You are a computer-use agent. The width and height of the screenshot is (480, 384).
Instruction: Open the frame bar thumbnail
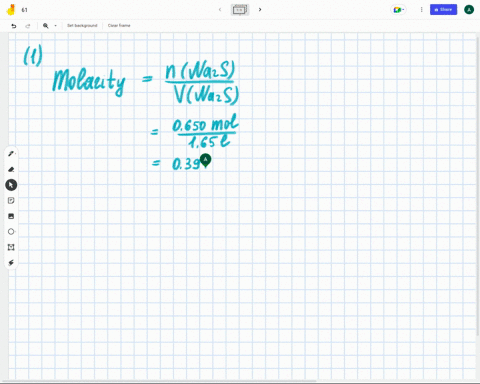pos(240,10)
